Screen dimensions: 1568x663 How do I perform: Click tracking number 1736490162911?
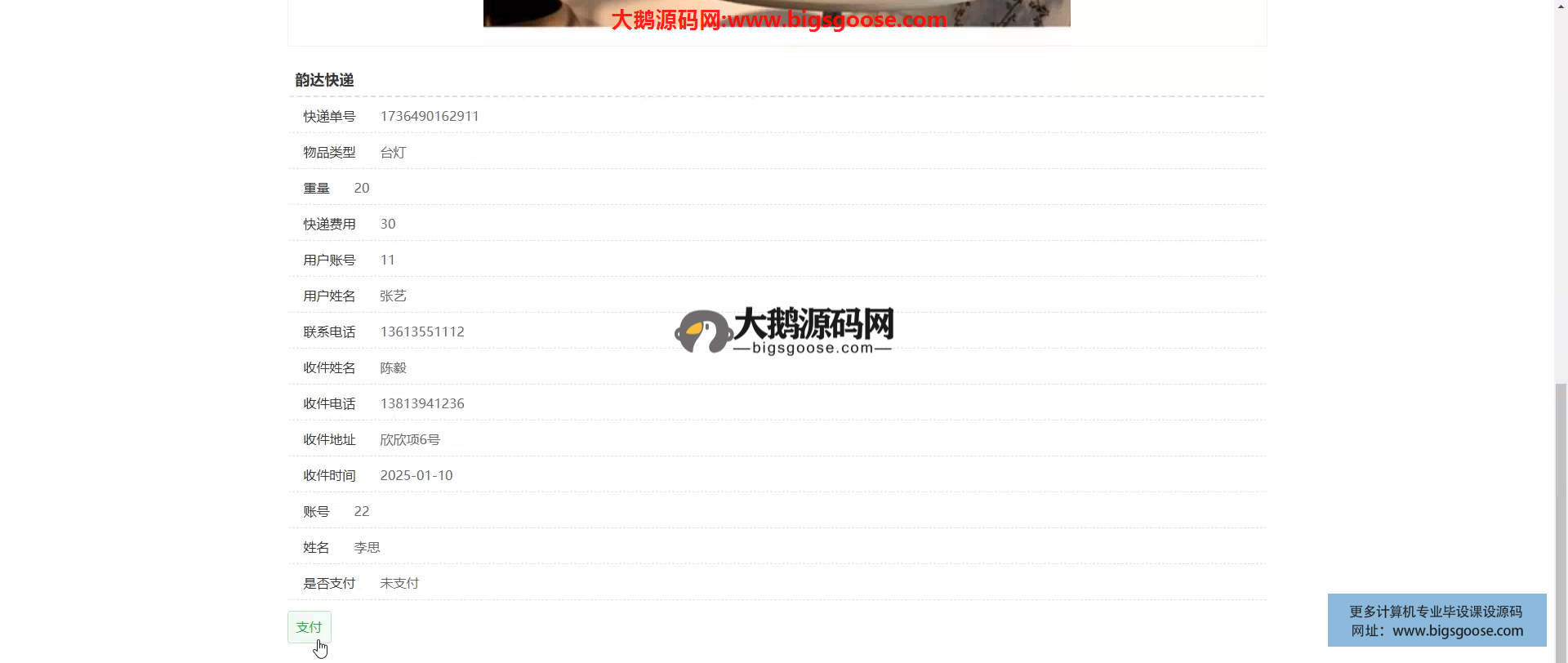coord(430,117)
